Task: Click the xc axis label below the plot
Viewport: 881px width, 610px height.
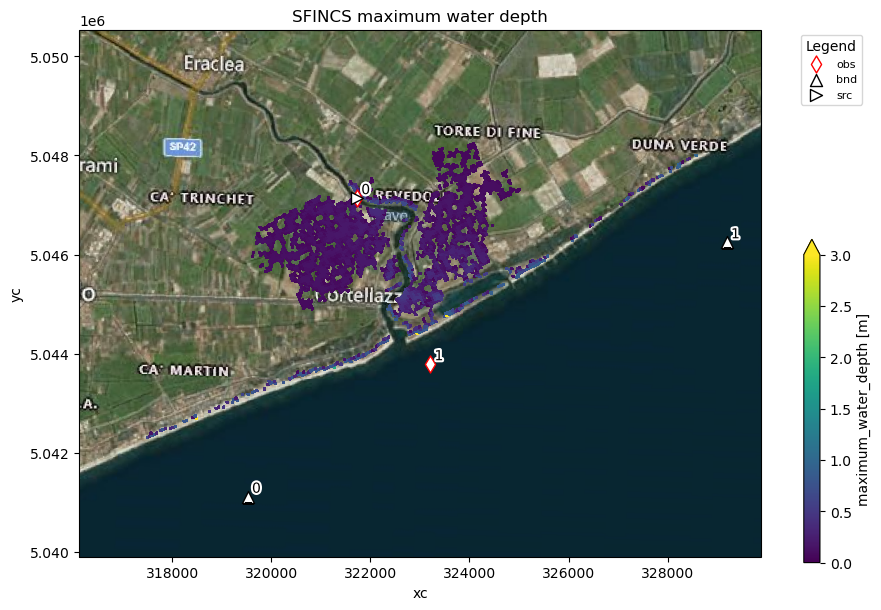Action: click(422, 592)
